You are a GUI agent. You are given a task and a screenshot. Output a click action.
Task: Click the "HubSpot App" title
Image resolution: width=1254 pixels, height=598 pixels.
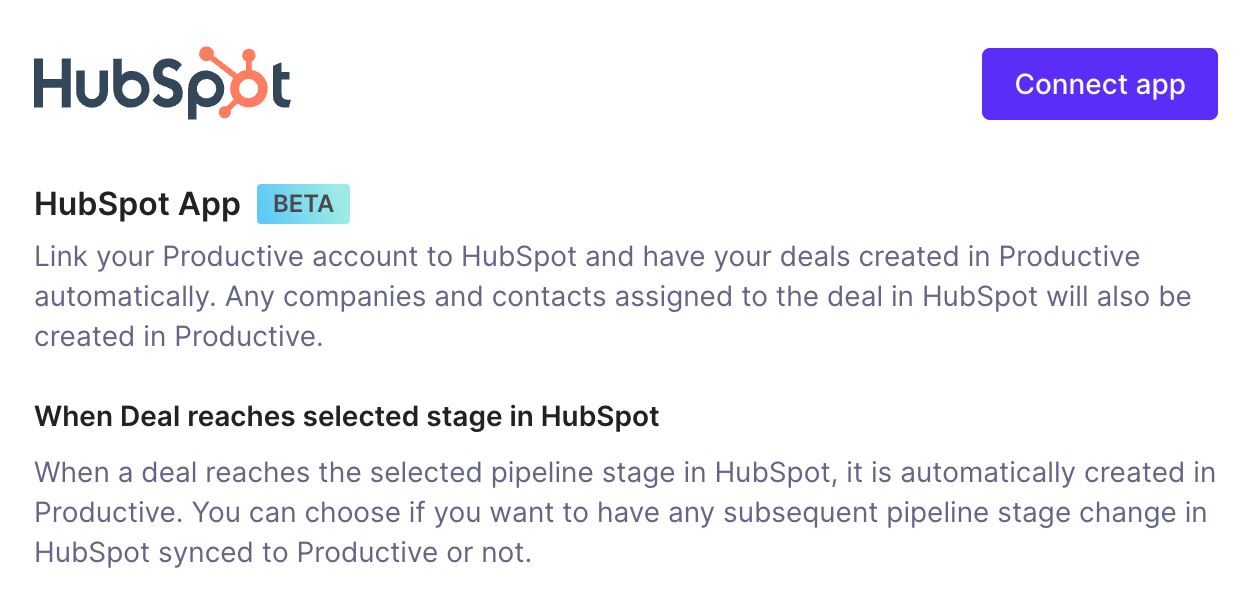tap(137, 204)
